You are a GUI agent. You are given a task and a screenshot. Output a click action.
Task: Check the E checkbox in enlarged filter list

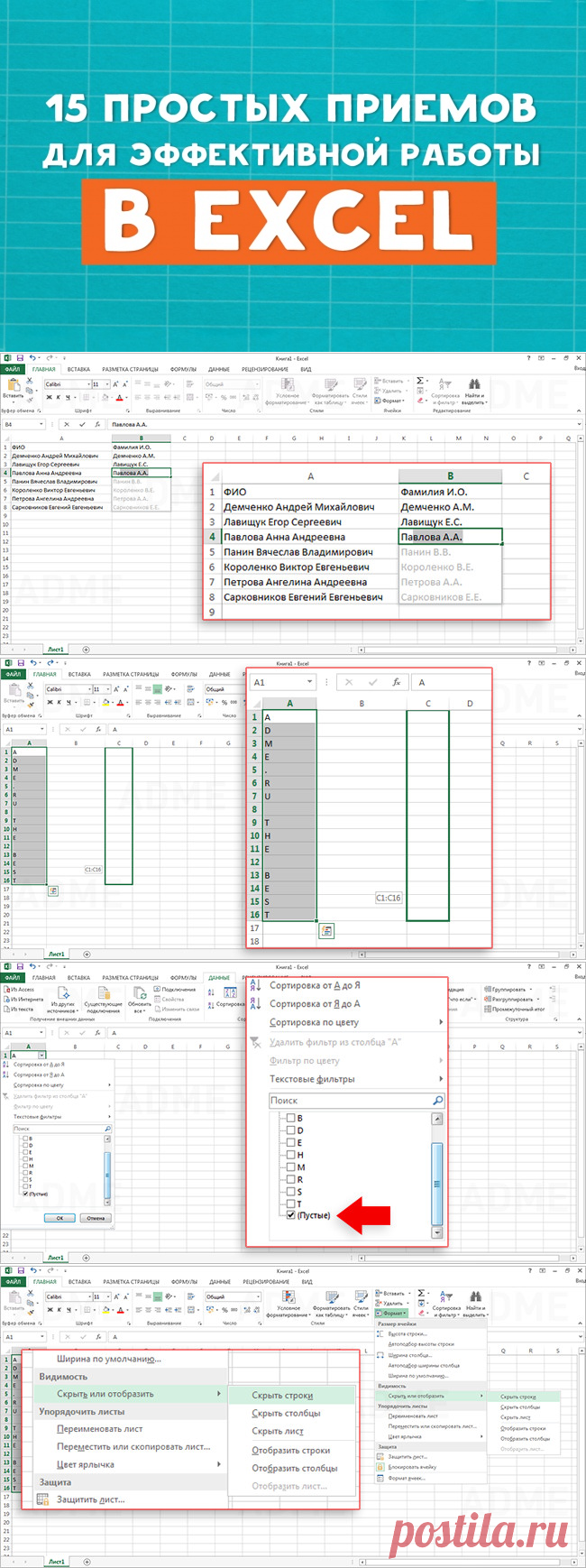tap(290, 1142)
